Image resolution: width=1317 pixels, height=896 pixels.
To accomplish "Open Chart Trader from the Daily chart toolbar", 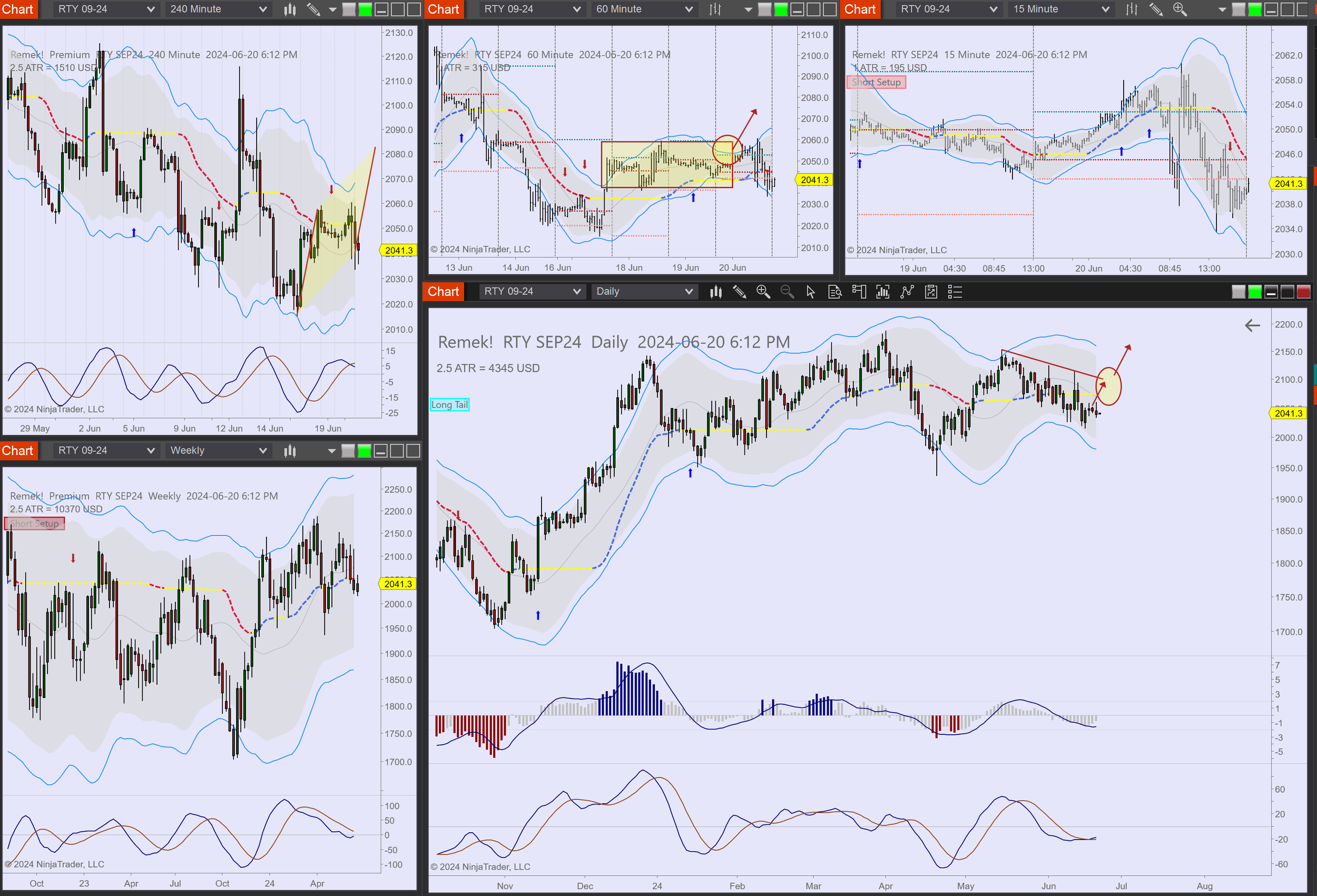I will [859, 291].
